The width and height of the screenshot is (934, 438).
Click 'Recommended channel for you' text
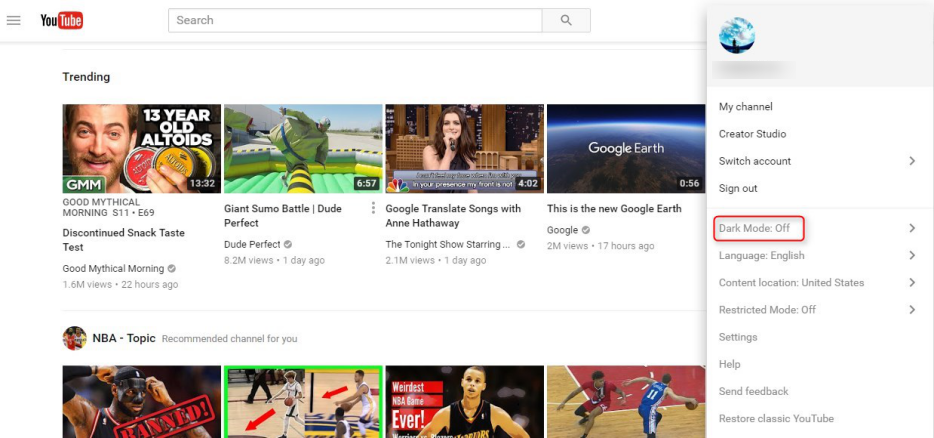coord(229,338)
